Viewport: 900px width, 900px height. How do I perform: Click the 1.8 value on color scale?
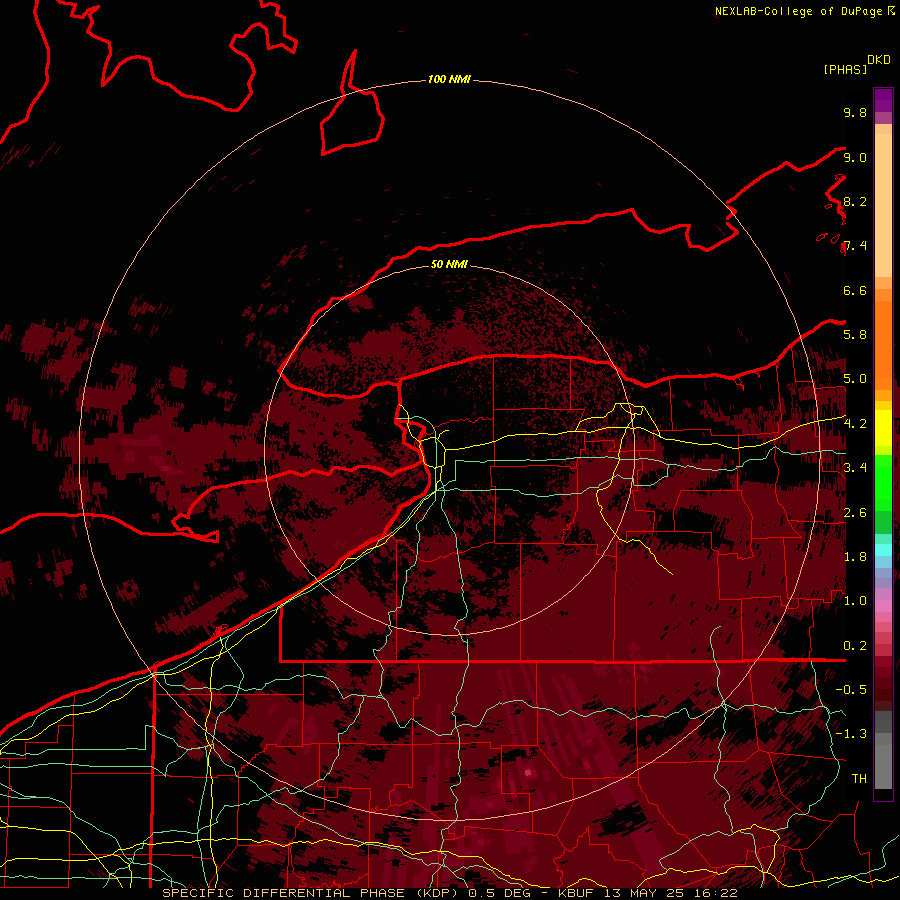click(x=855, y=557)
